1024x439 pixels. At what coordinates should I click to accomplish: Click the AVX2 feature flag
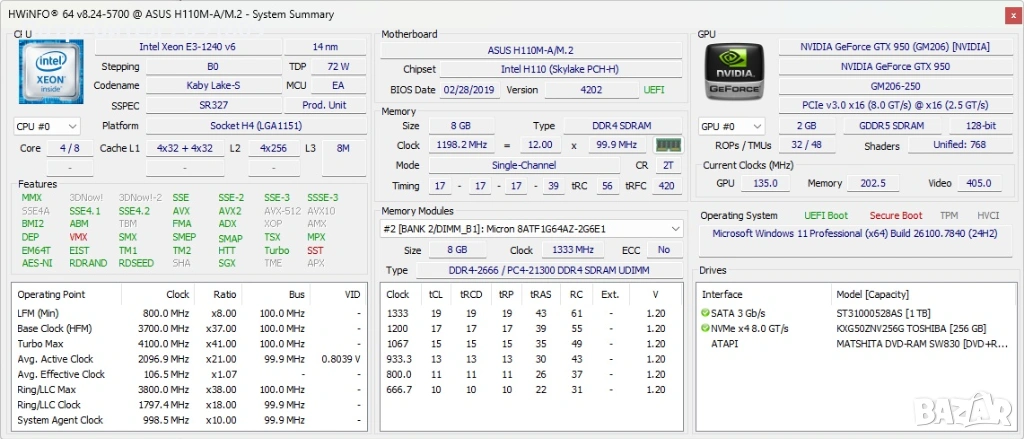pos(230,212)
